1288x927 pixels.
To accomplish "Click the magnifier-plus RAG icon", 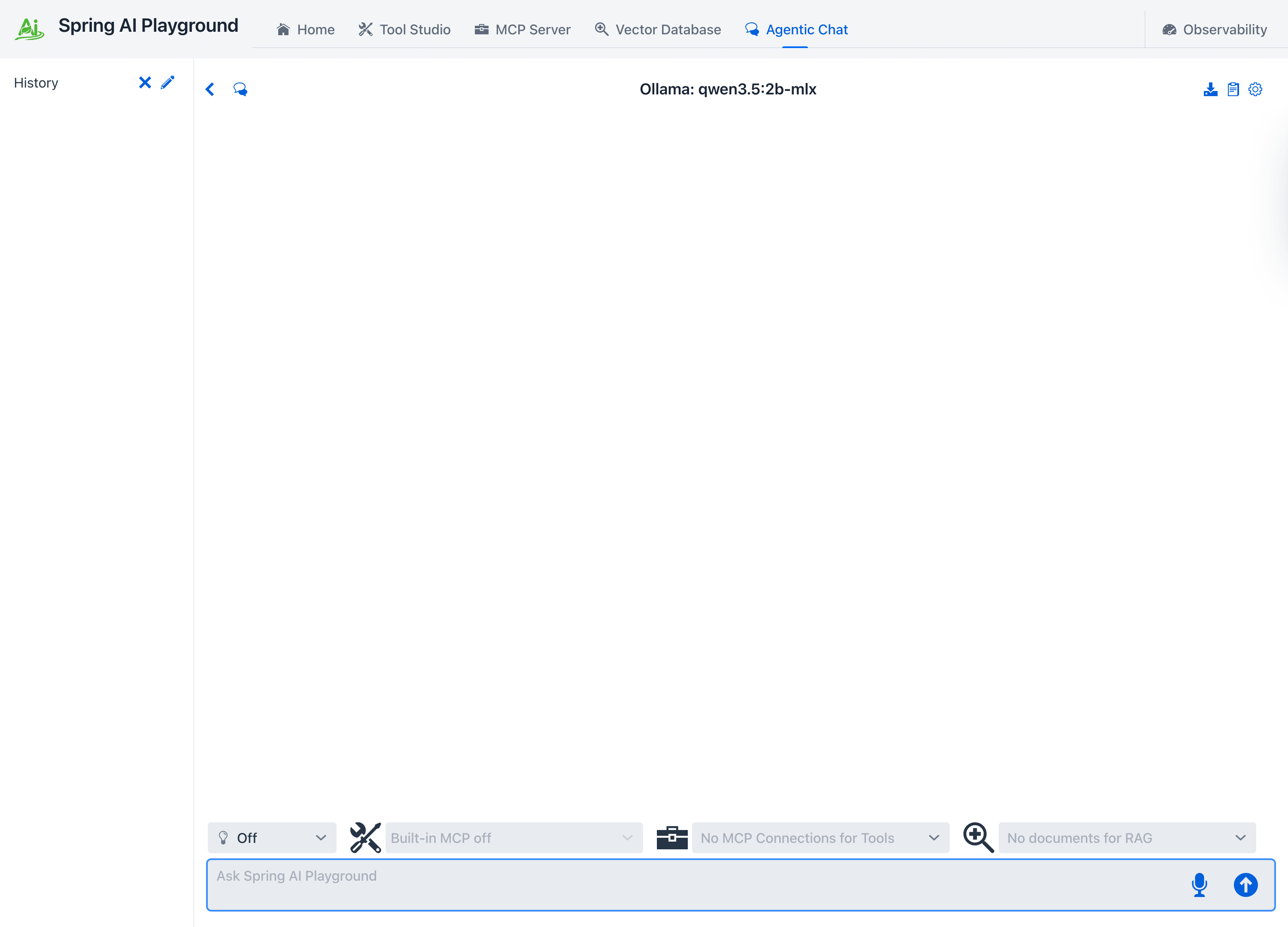I will pyautogui.click(x=978, y=837).
